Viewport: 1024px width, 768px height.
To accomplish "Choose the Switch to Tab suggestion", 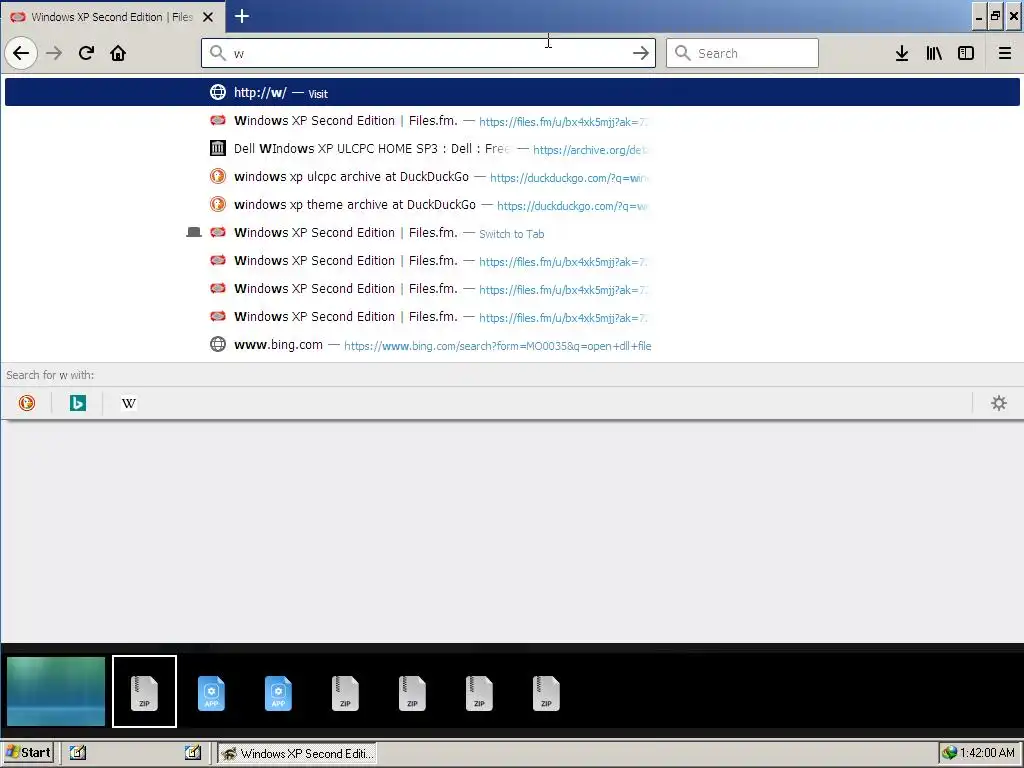I will coord(512,232).
